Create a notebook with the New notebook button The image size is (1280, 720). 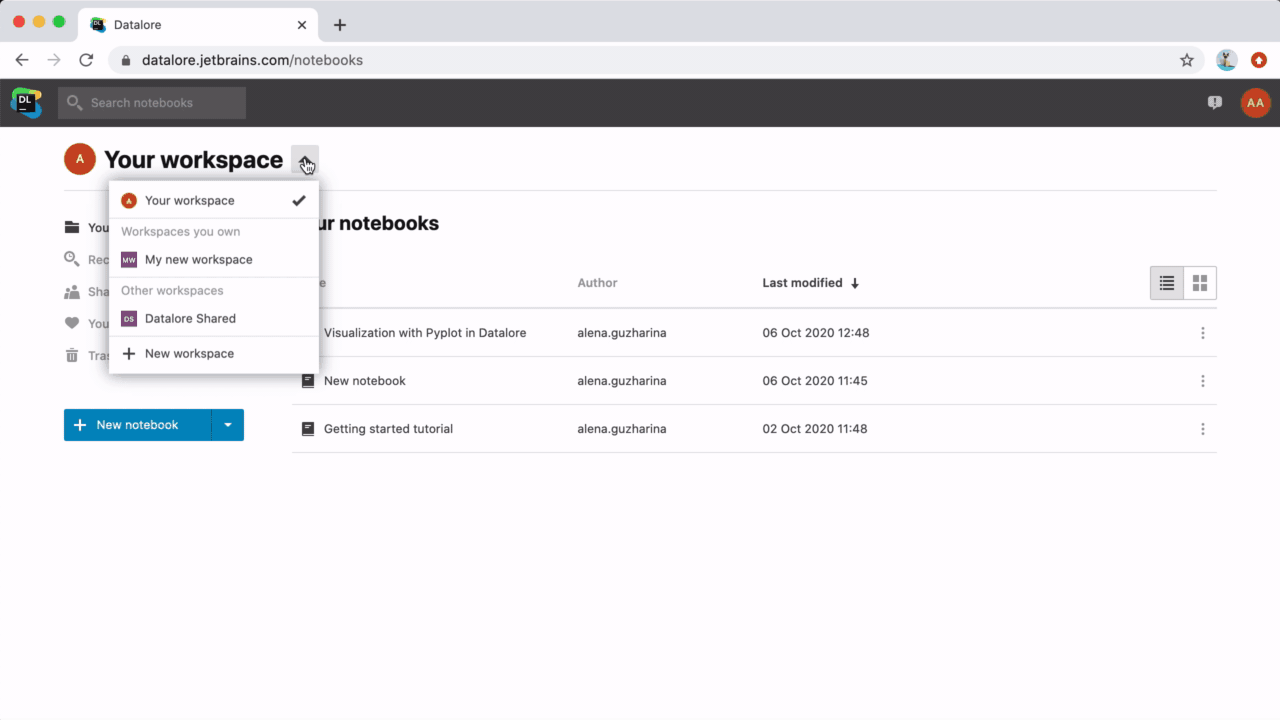pyautogui.click(x=138, y=425)
